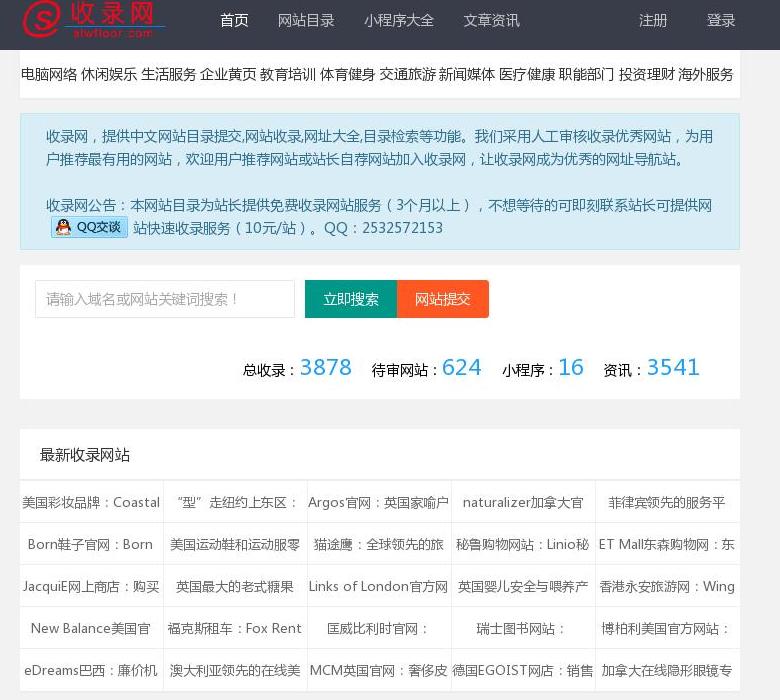
Task: Click the 总收录 count 3878
Action: [326, 368]
